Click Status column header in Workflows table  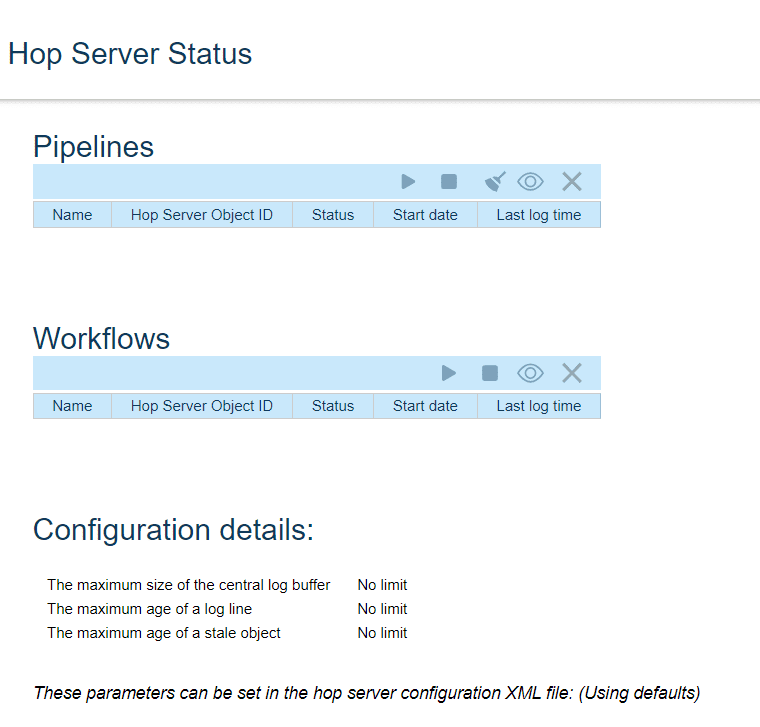pyautogui.click(x=333, y=406)
